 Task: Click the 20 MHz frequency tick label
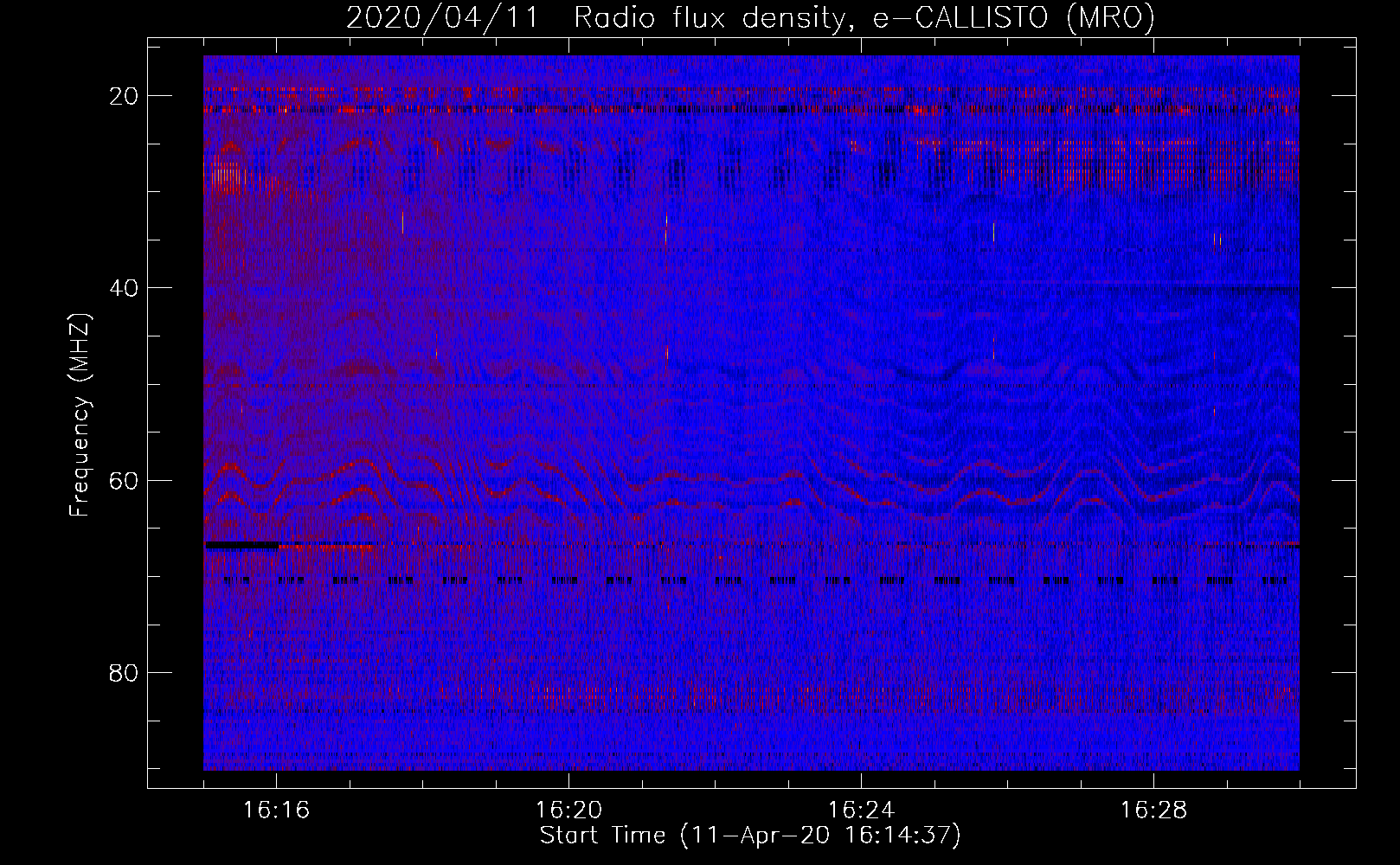point(124,96)
